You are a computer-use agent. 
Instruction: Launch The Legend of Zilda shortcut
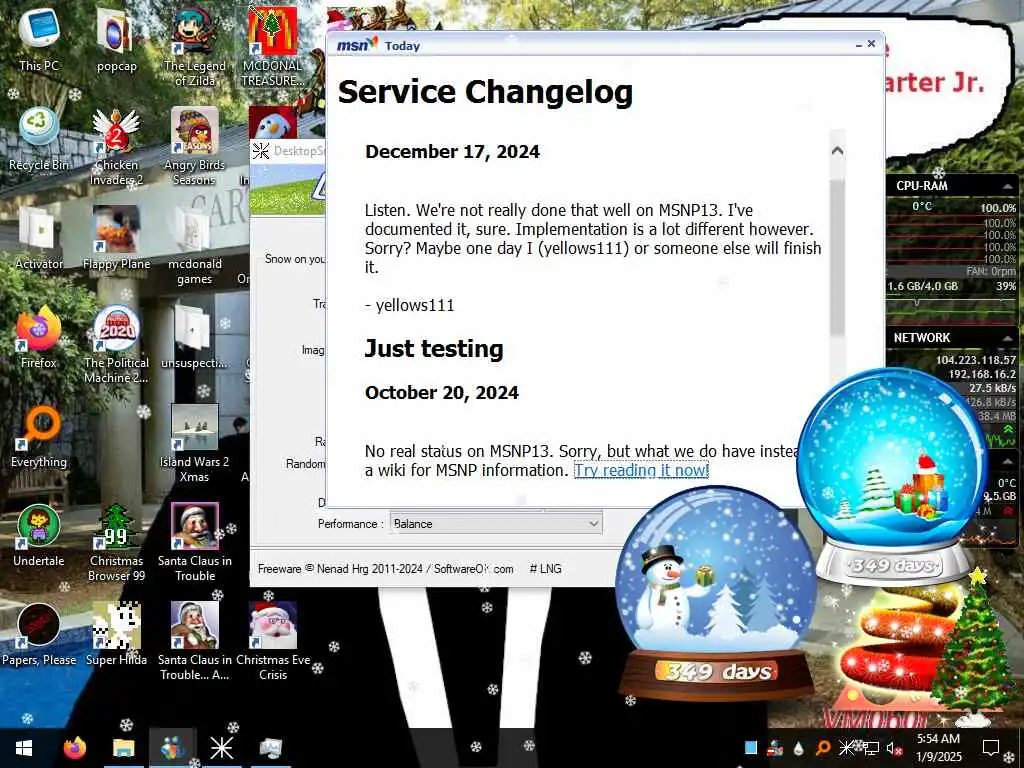(x=194, y=46)
